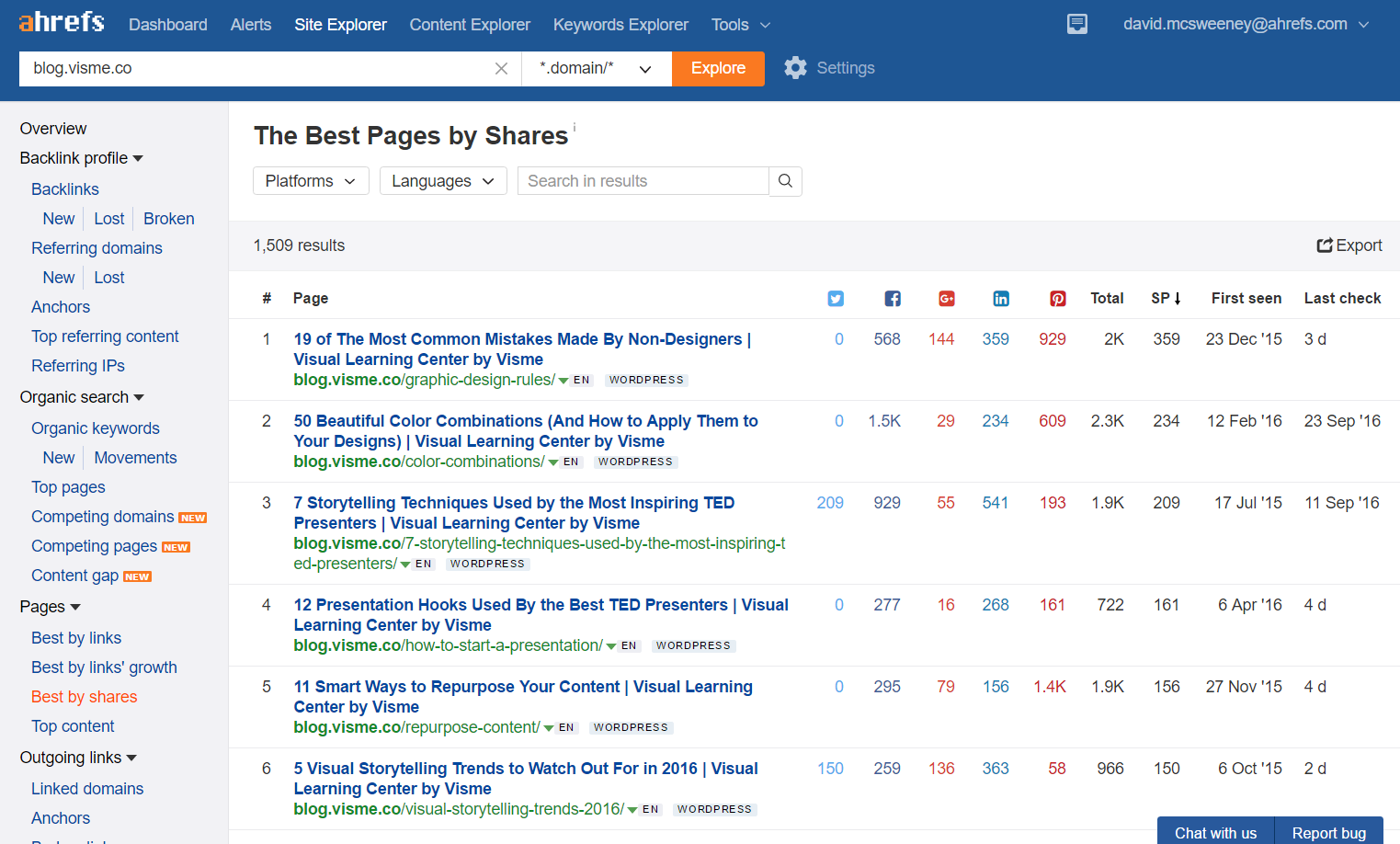Click the Ahrefs logo

click(x=62, y=22)
